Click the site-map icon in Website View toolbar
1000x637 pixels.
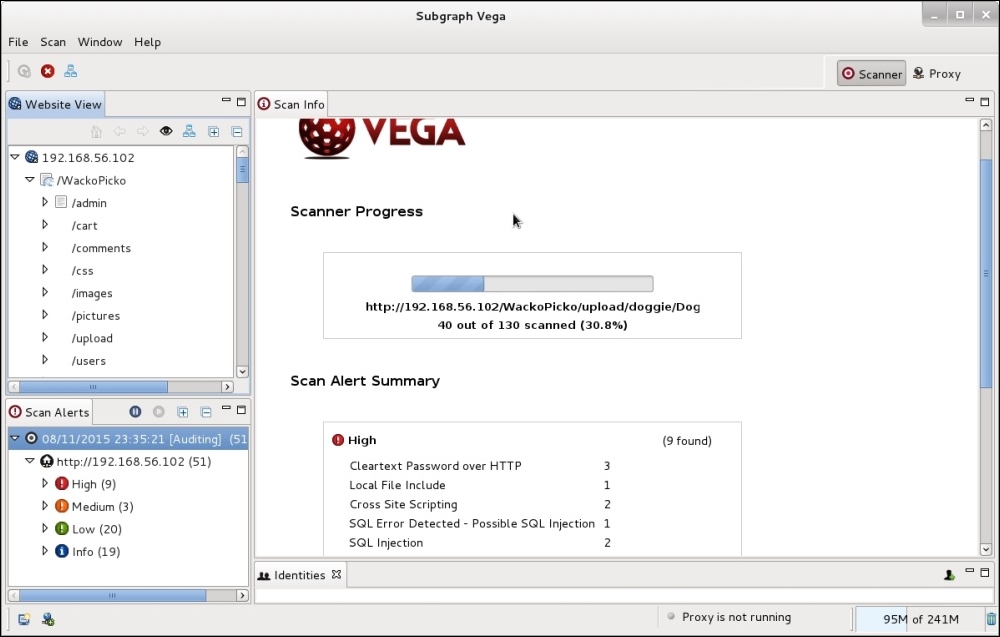coord(189,131)
